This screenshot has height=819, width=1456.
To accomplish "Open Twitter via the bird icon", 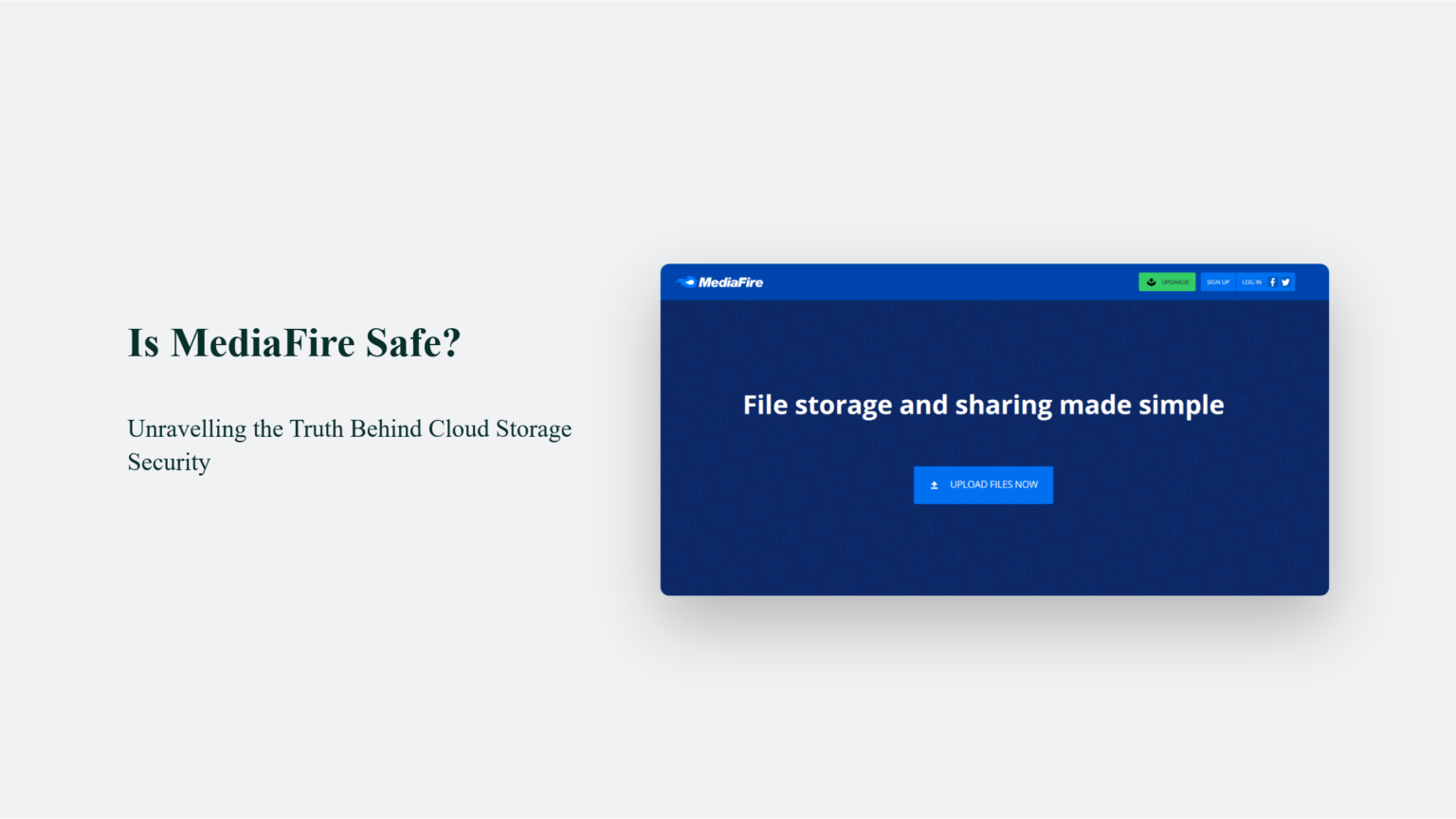I will point(1285,282).
